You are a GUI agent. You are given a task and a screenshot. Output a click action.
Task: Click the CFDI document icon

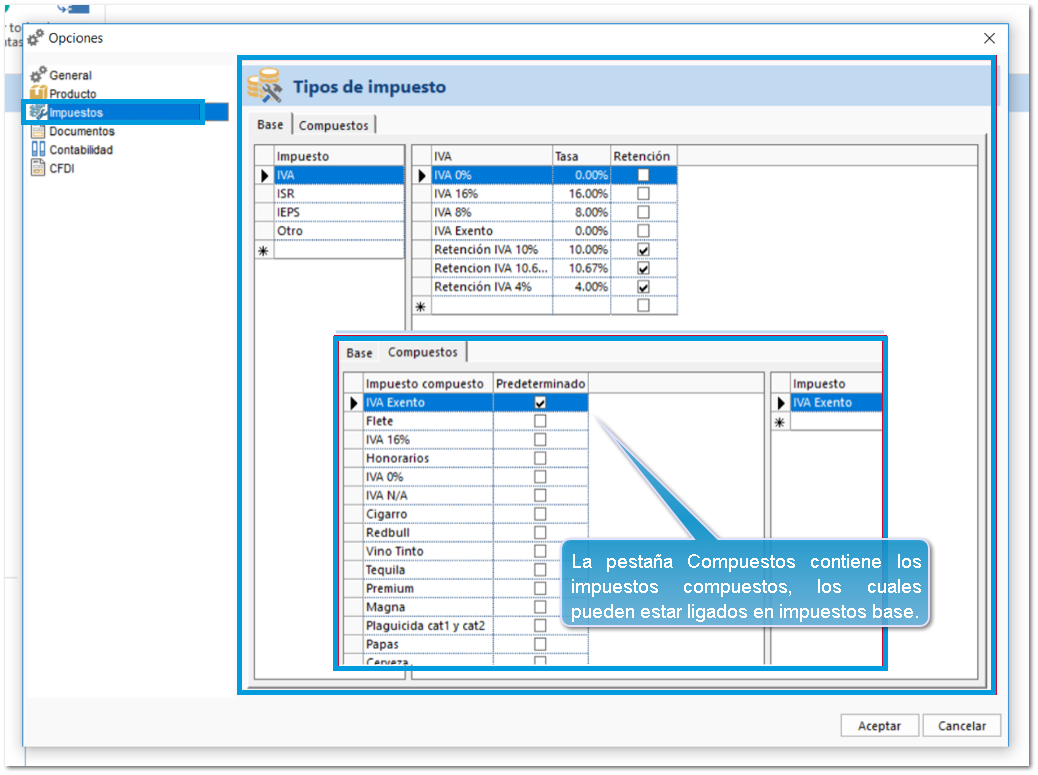pos(38,169)
